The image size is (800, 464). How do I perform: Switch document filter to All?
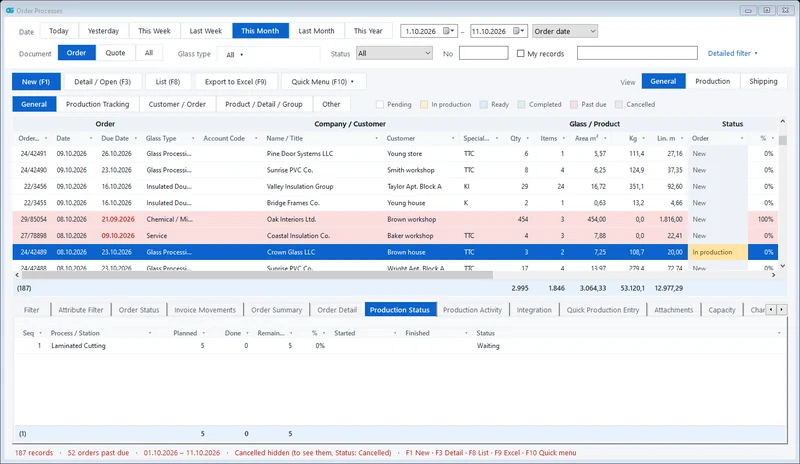[149, 53]
